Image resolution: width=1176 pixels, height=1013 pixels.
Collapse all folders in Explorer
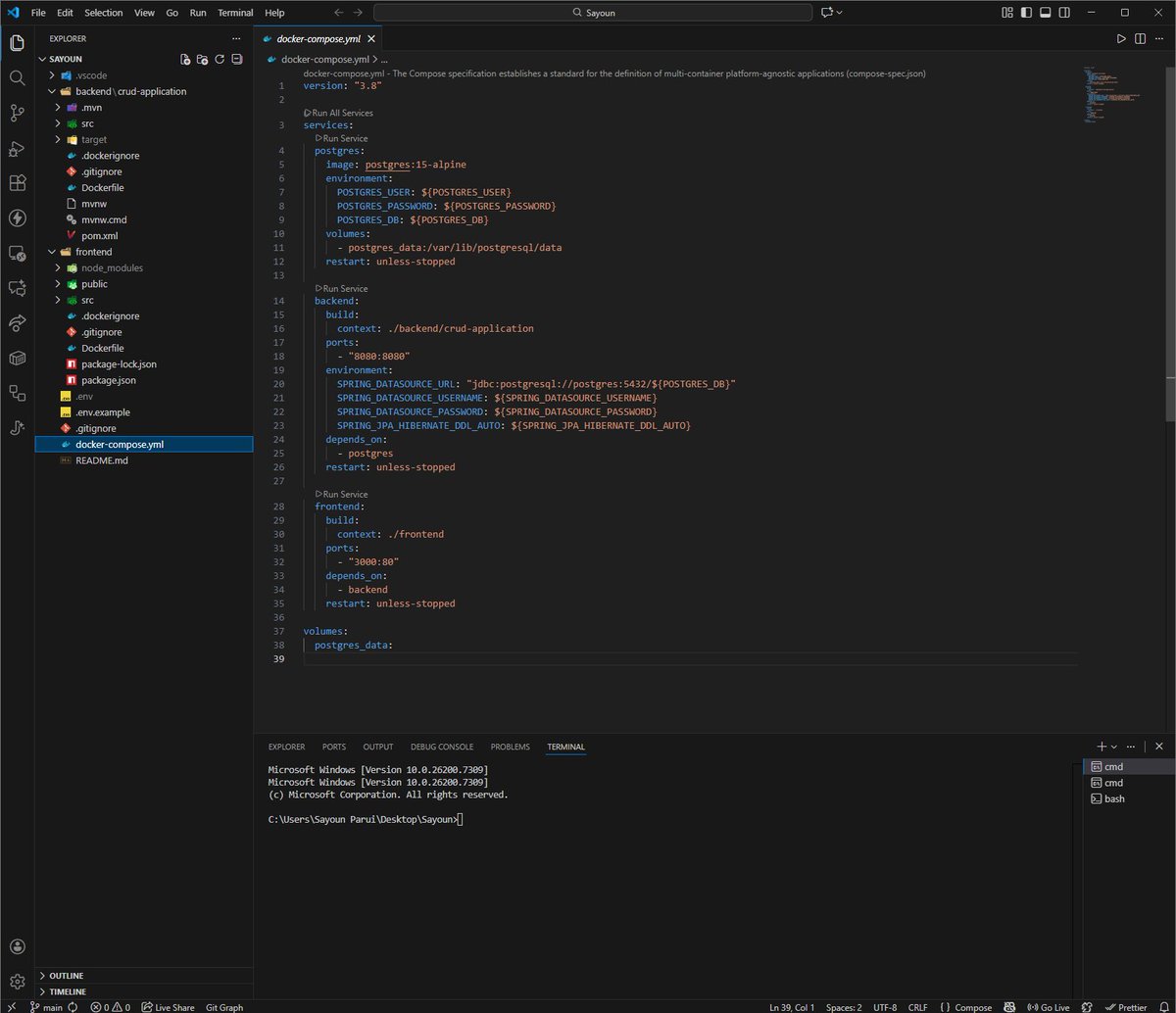coord(236,59)
